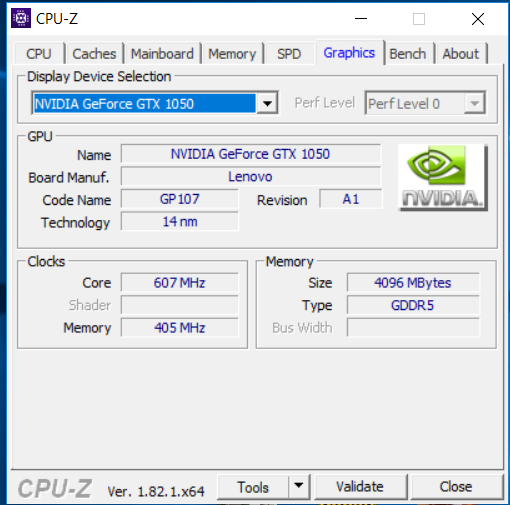
Task: Click the Close button at bottom
Action: click(456, 487)
